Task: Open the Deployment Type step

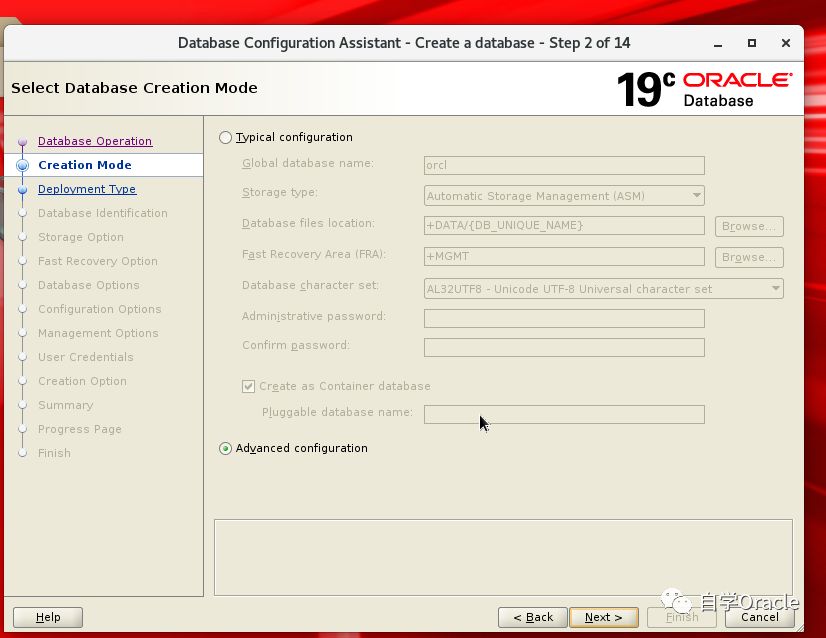Action: coord(87,189)
